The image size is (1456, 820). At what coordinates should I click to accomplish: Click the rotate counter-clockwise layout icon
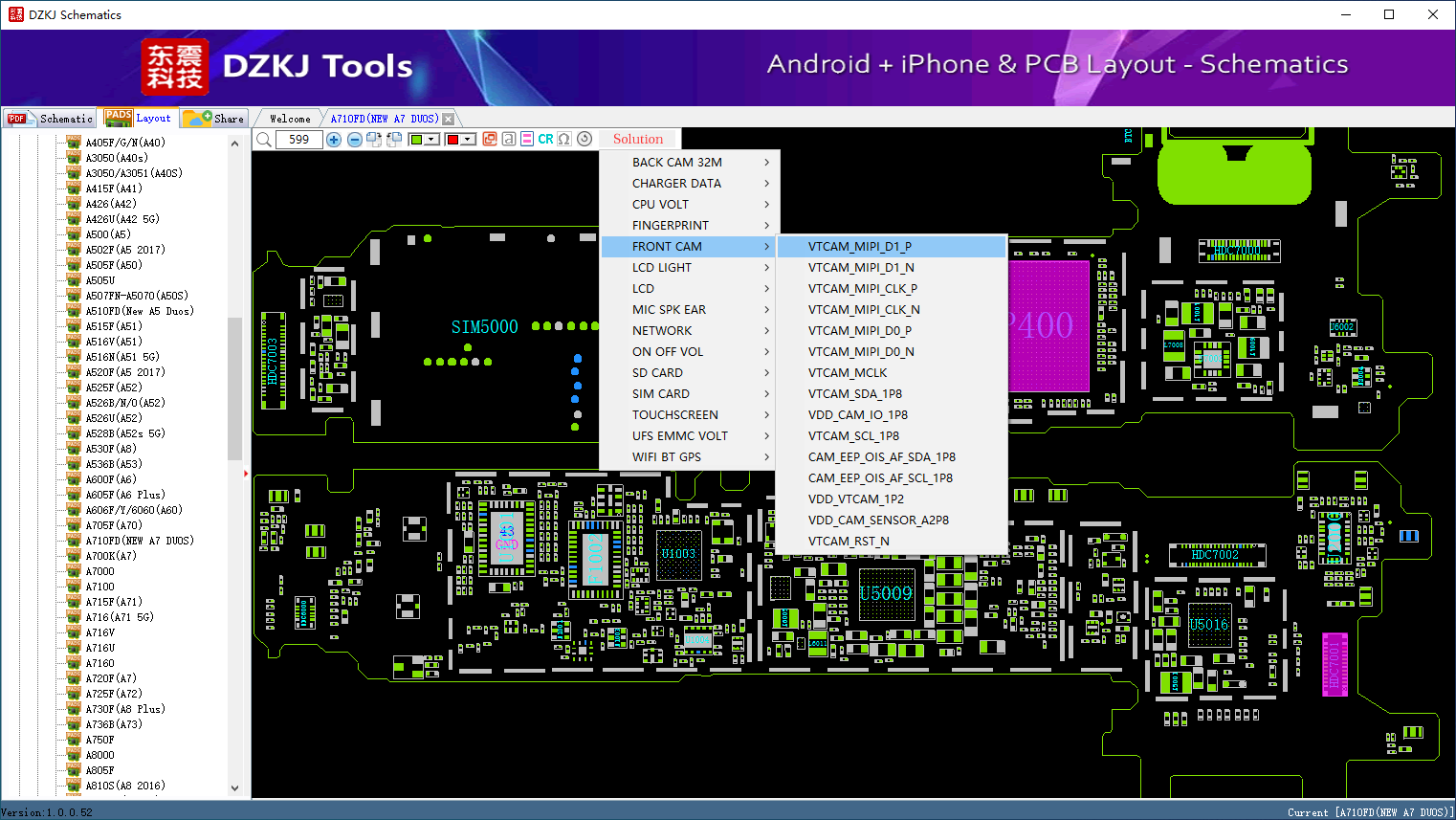[x=393, y=140]
